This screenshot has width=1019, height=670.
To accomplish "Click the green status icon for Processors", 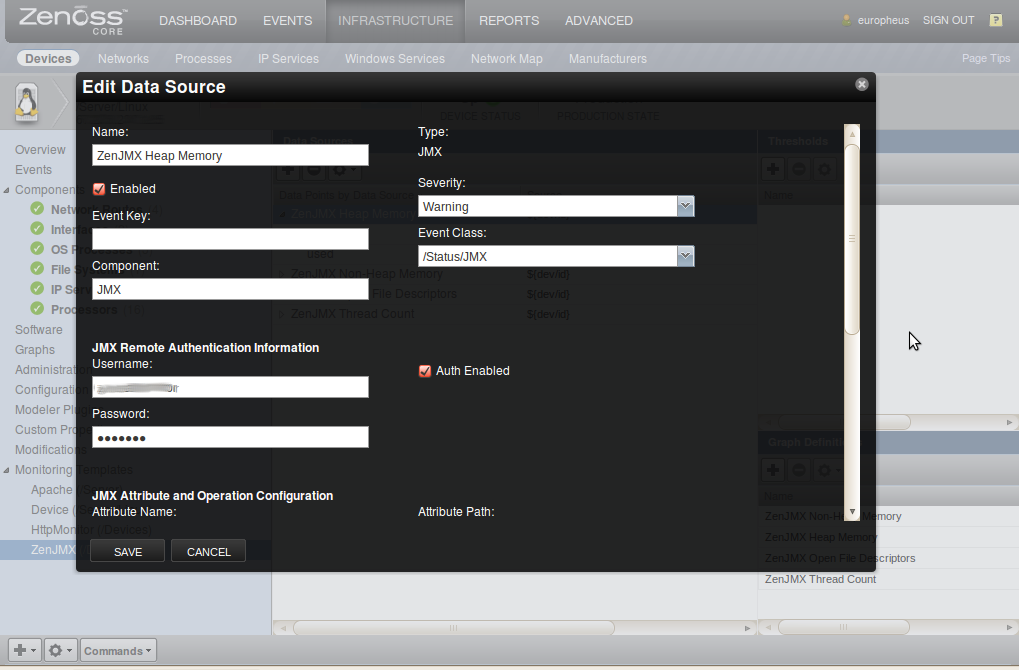I will (x=38, y=309).
